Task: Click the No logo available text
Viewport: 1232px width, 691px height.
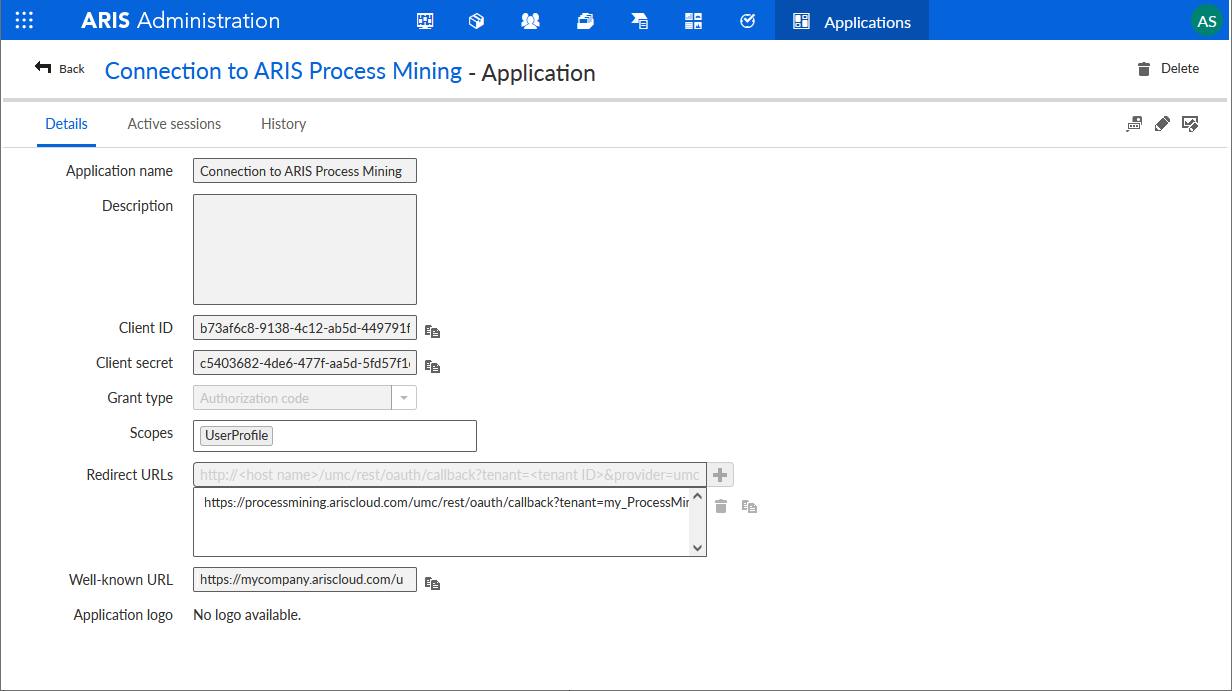Action: point(247,615)
